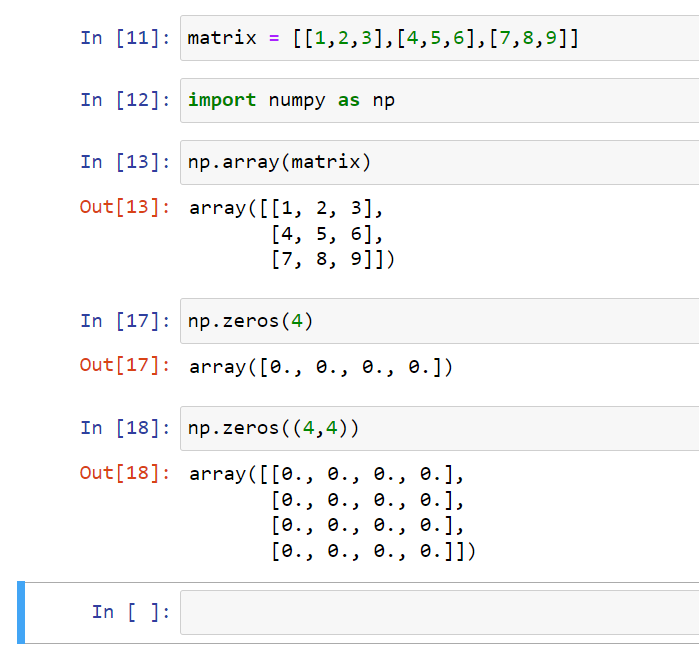The image size is (699, 665).
Task: Select the 'In [18]:' prompt label
Action: click(125, 428)
